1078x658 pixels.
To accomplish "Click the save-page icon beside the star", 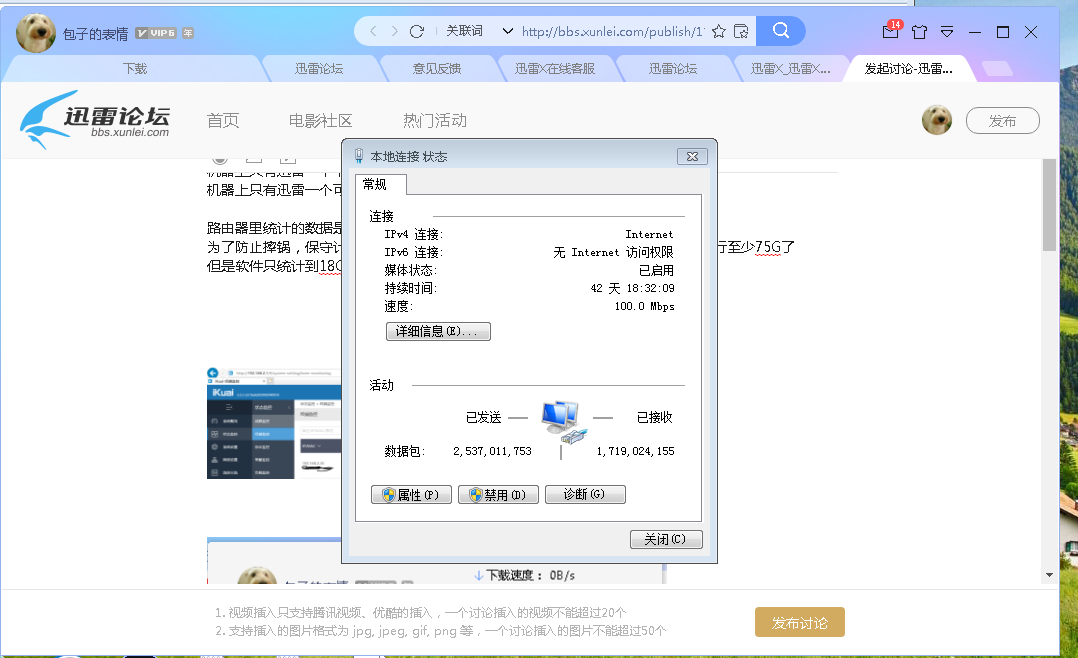I will pos(741,31).
